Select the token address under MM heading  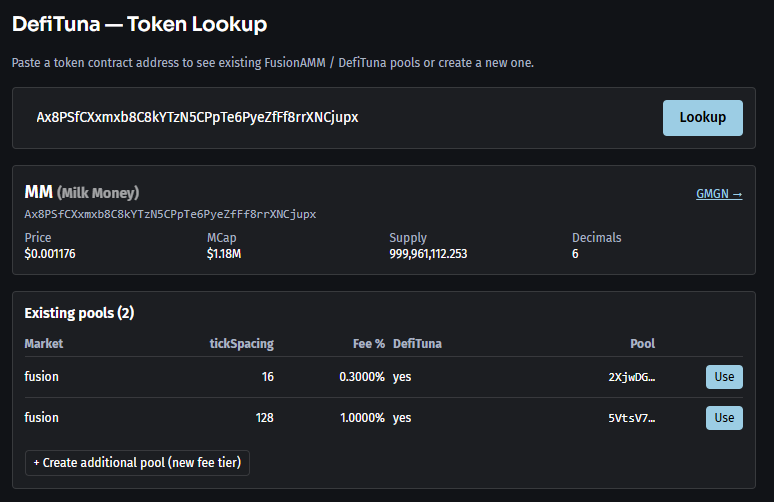pyautogui.click(x=170, y=214)
